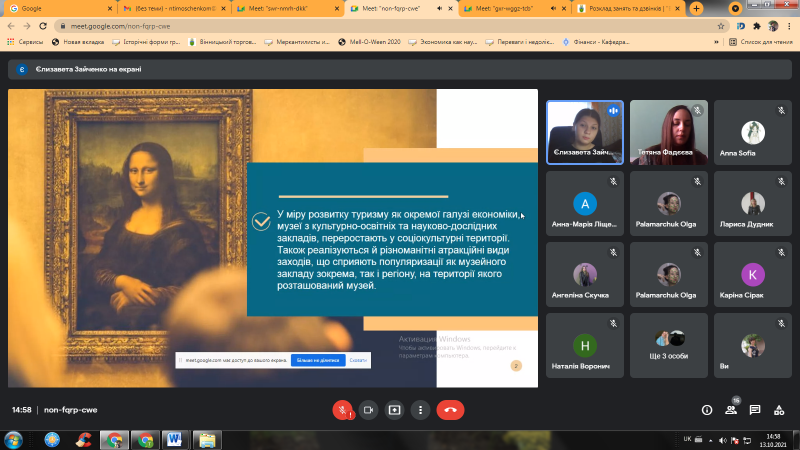Switch to the Google tab
The width and height of the screenshot is (800, 450).
point(60,9)
